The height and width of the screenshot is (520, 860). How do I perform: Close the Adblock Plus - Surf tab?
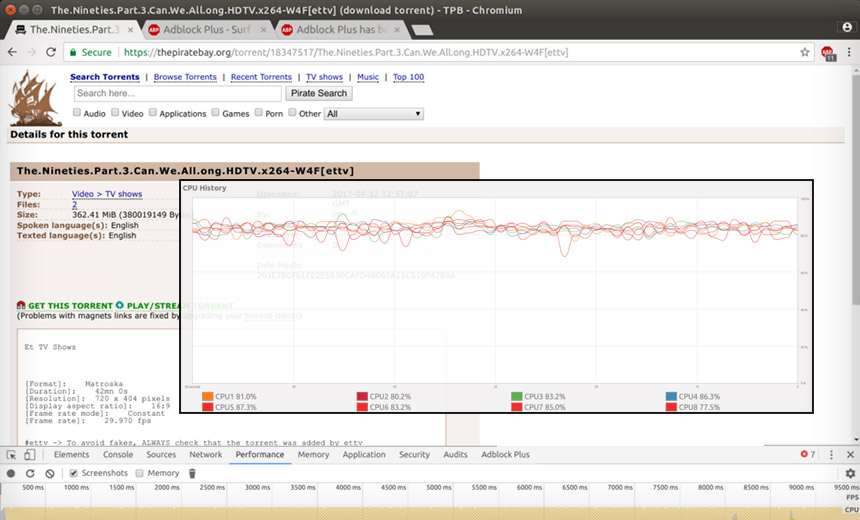click(263, 30)
